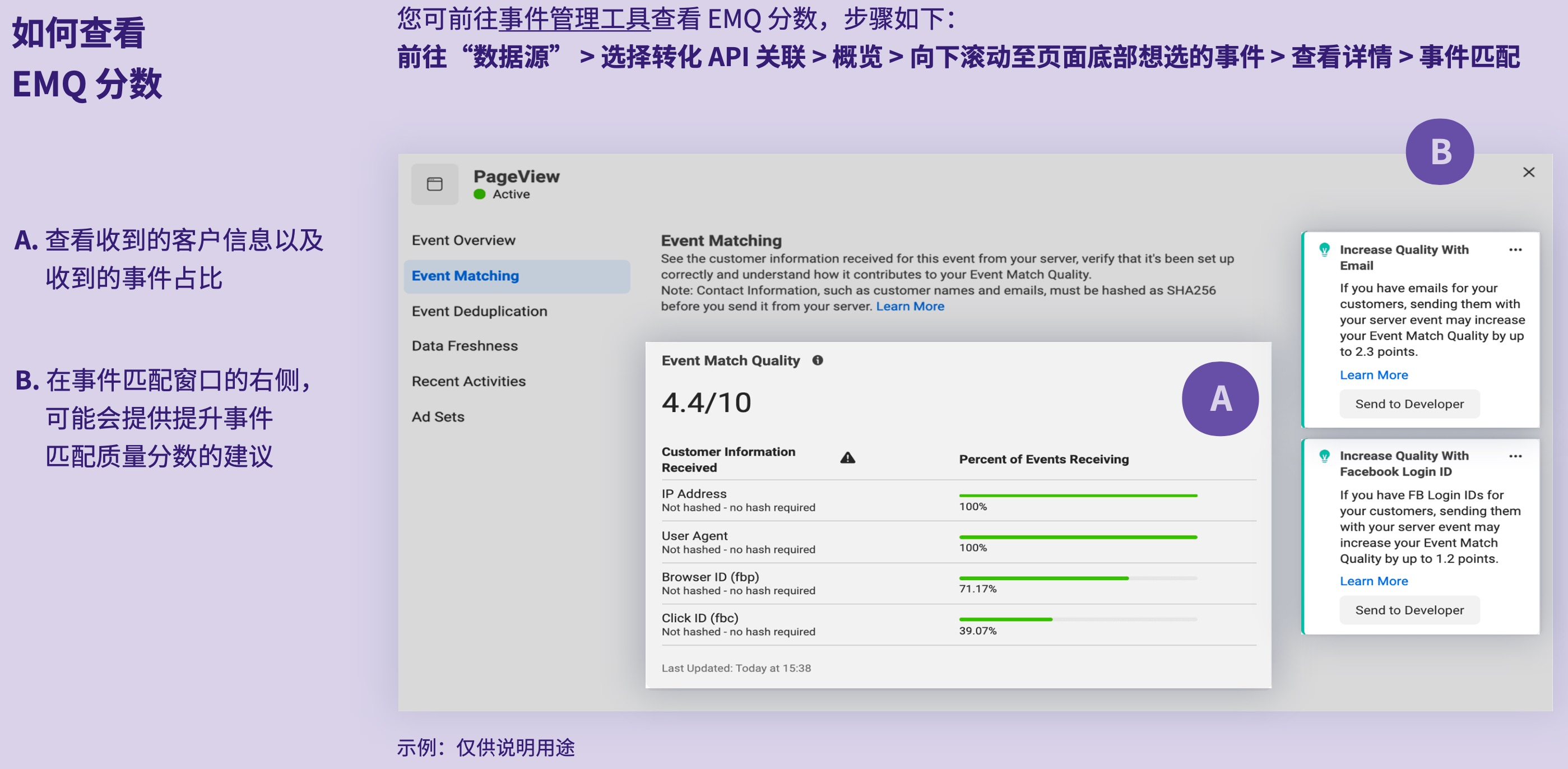Close the PageView details panel
1568x769 pixels.
tap(1528, 172)
